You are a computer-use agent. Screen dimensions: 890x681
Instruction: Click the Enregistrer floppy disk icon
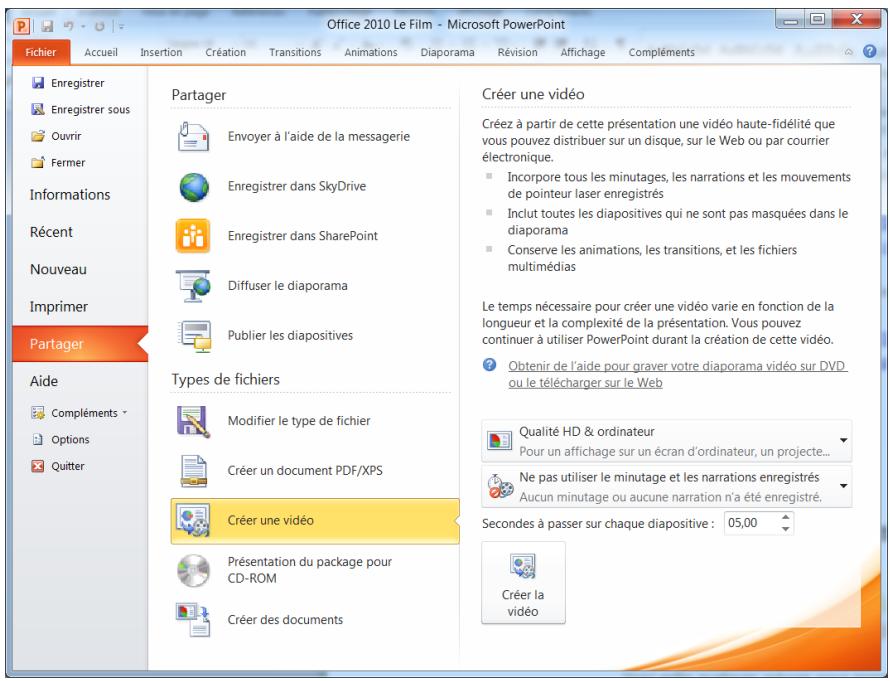(38, 83)
